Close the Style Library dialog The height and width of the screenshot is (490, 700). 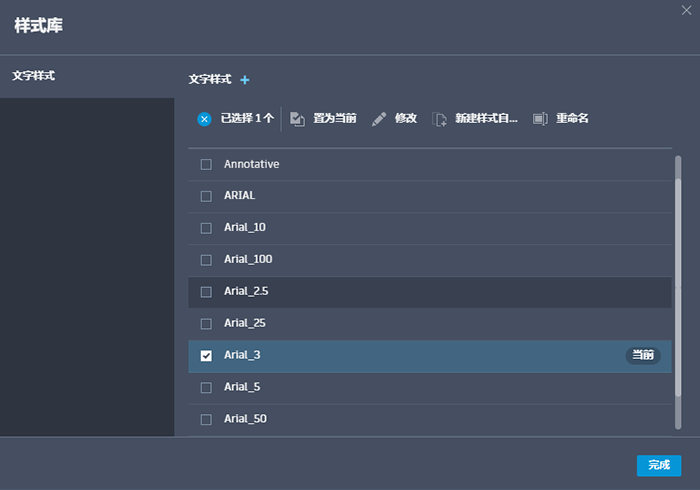685,10
